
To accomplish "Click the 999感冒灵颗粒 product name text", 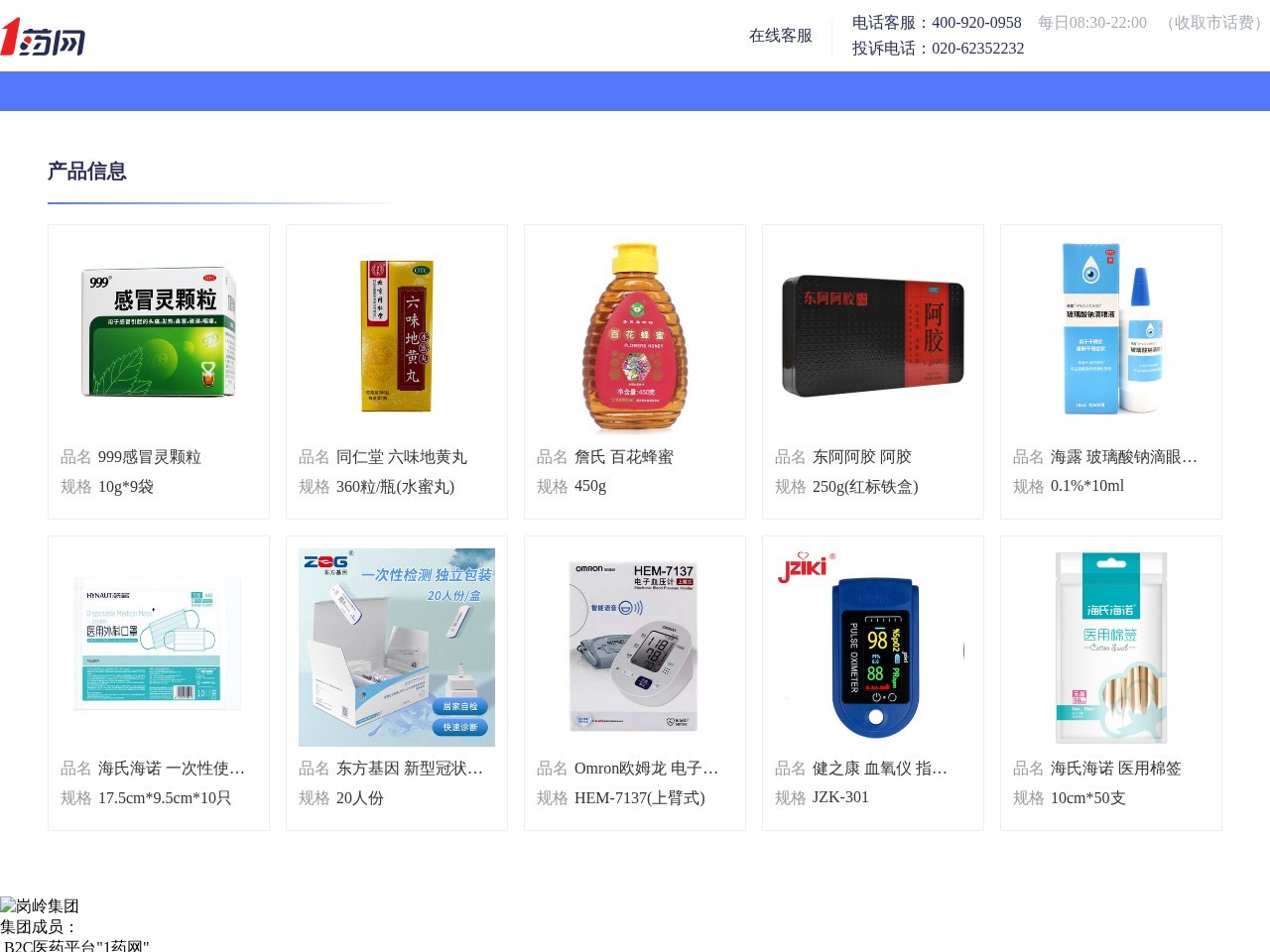I will (149, 457).
